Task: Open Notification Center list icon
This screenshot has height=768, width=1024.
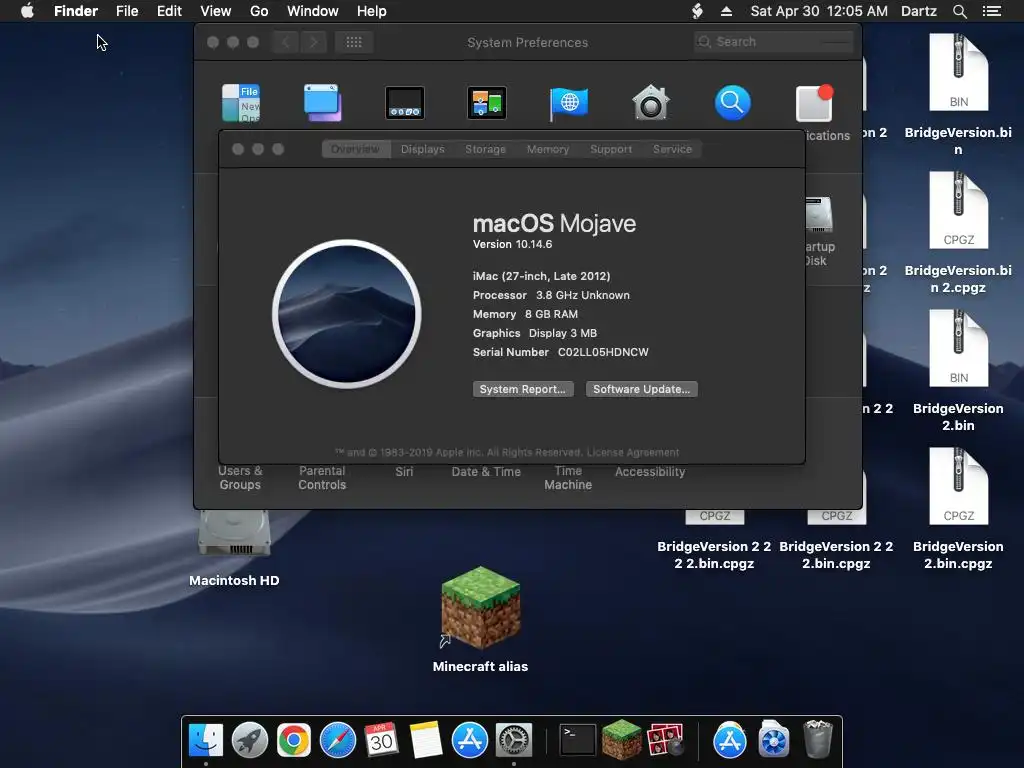Action: click(x=992, y=11)
